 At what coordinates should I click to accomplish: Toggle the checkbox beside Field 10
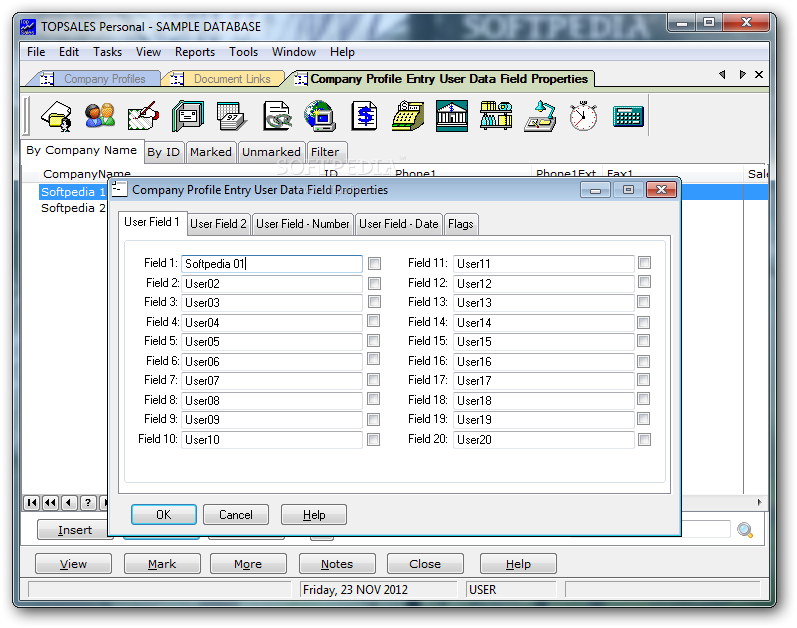click(374, 439)
